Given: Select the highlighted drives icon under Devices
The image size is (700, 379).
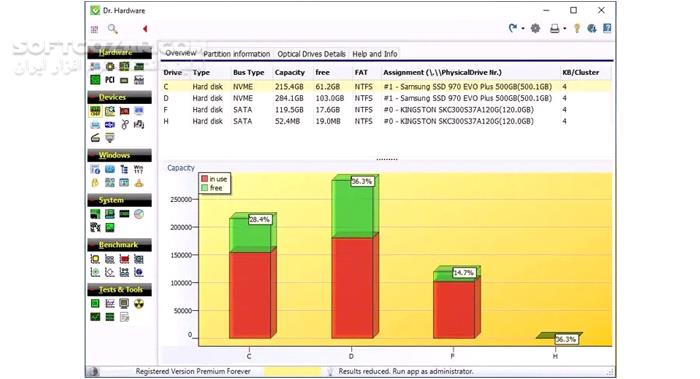Looking at the screenshot, I should [x=95, y=111].
